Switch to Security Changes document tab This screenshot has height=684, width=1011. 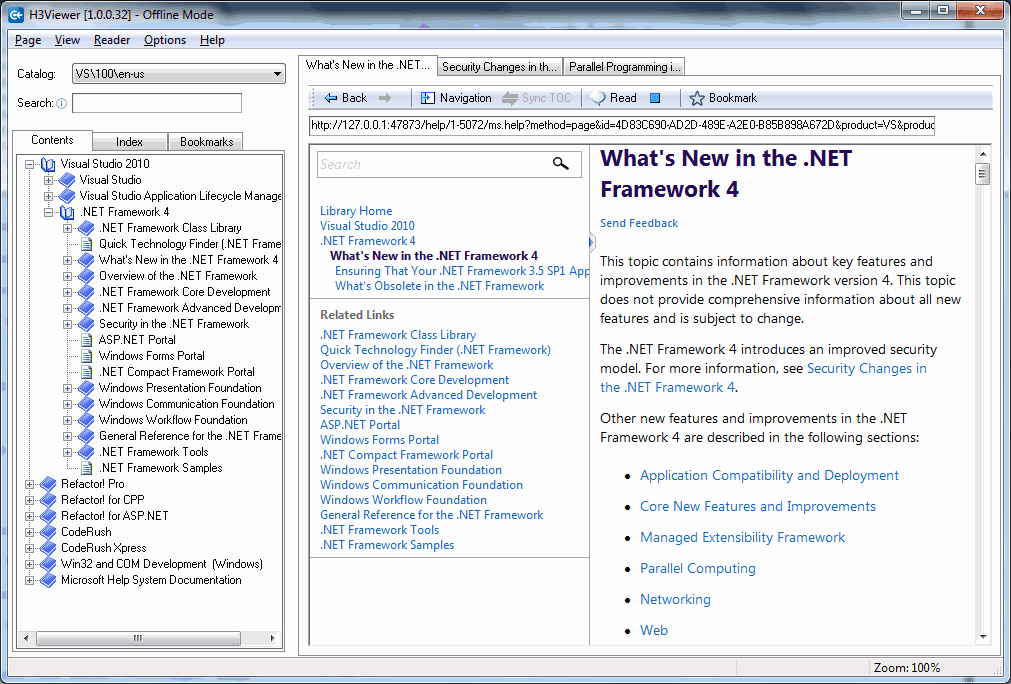coord(500,67)
